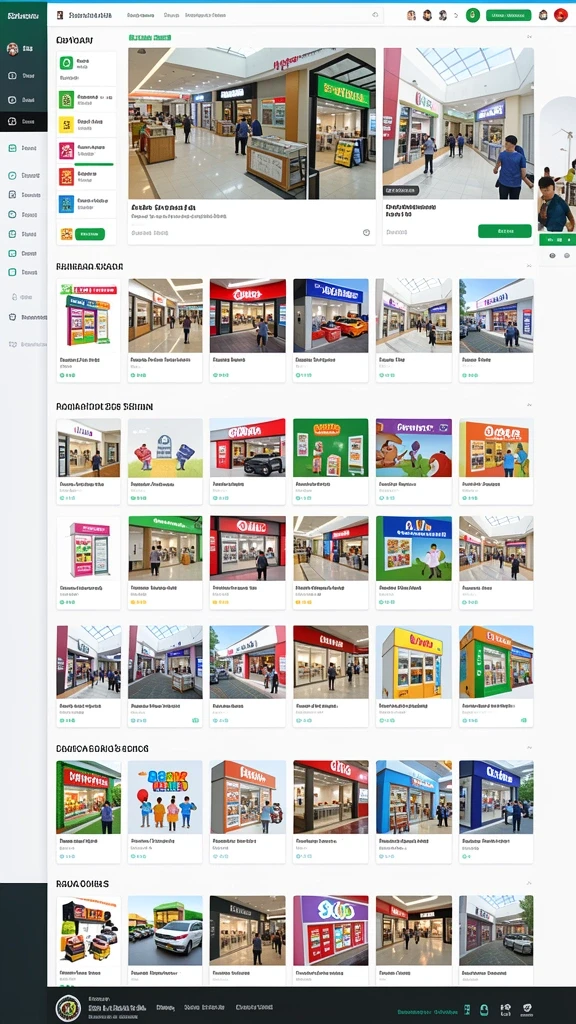The height and width of the screenshot is (1024, 576).
Task: Select the highlighted dark sidebar menu item
Action: click(24, 121)
